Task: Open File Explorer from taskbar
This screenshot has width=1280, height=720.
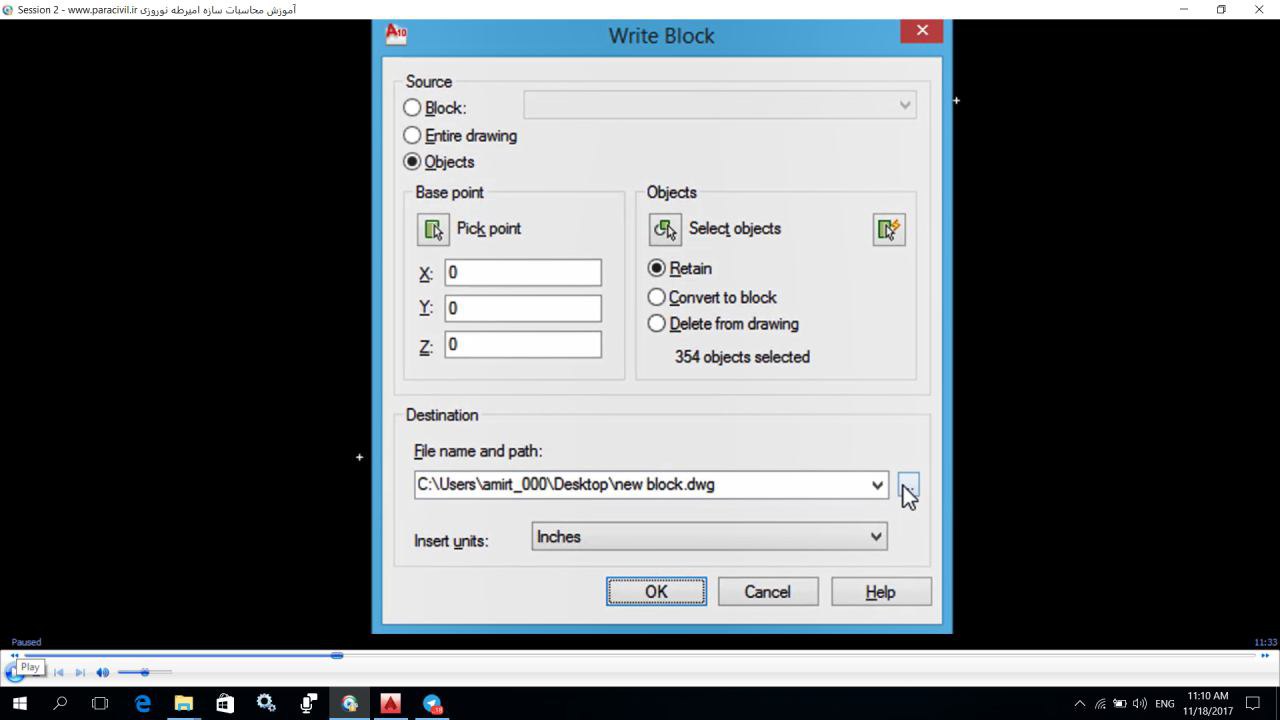Action: (x=184, y=704)
